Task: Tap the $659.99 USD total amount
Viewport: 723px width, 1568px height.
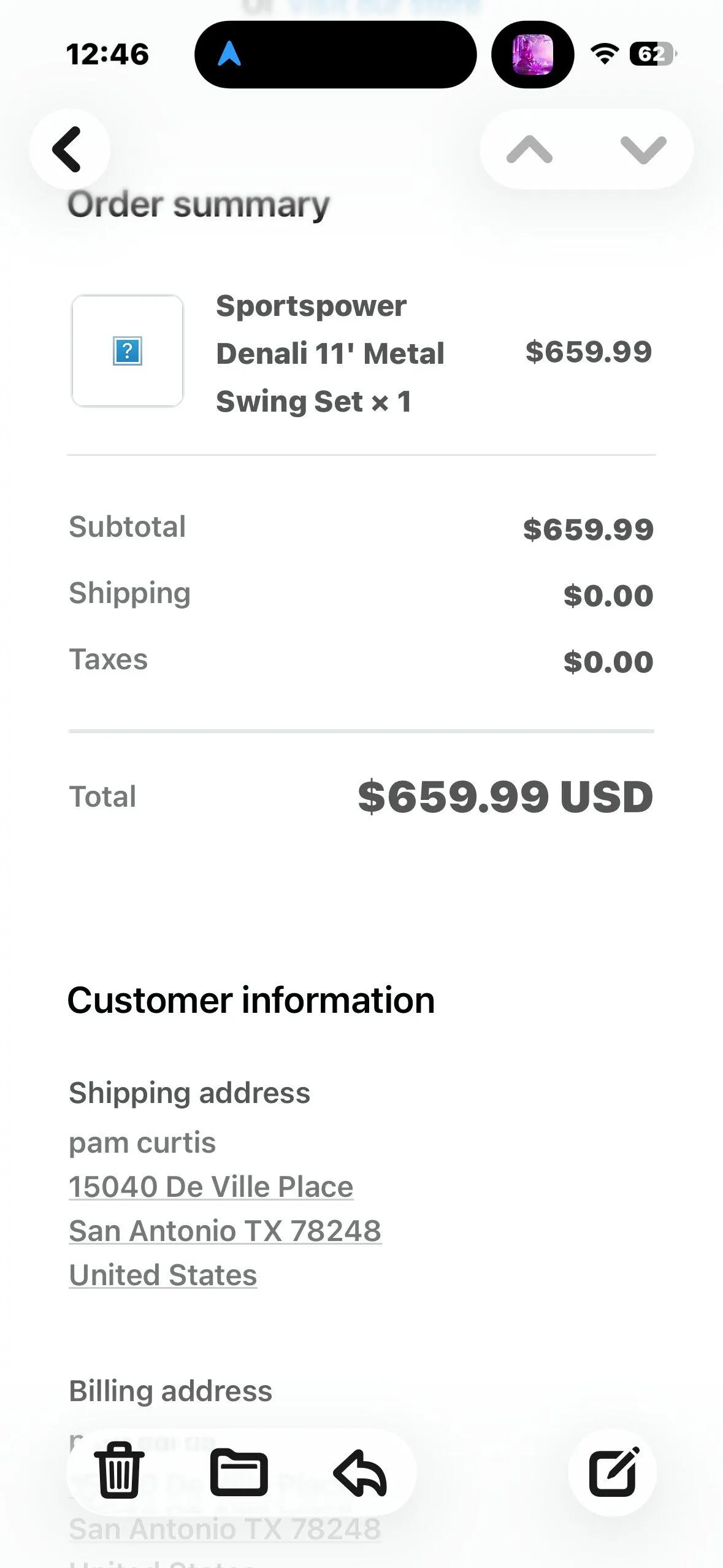Action: [x=505, y=796]
